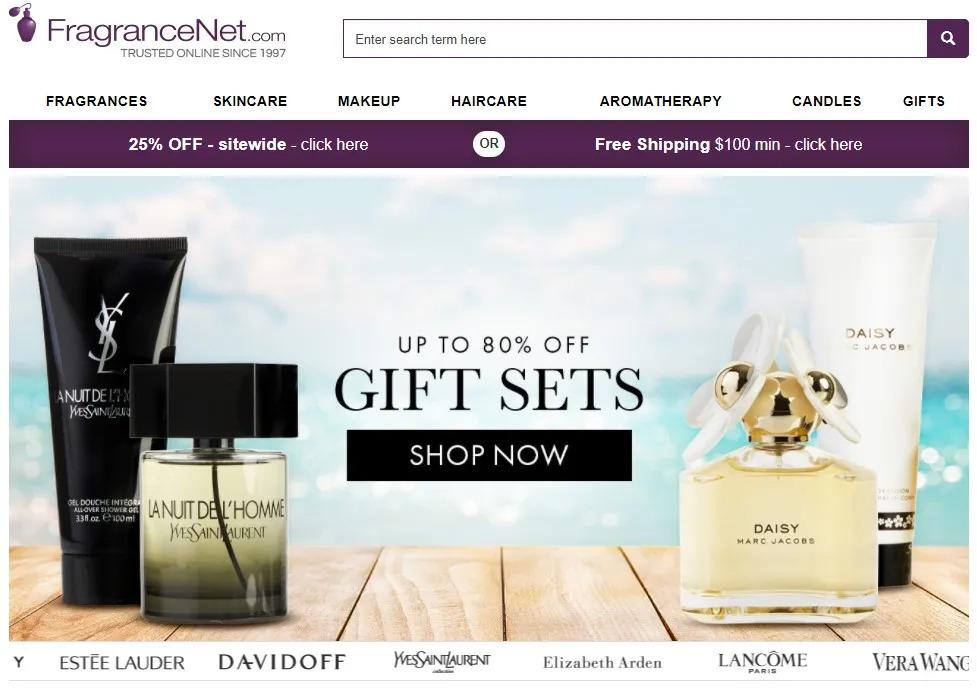This screenshot has height=689, width=977.
Task: Select Aromatherapy in the navigation bar
Action: point(660,101)
